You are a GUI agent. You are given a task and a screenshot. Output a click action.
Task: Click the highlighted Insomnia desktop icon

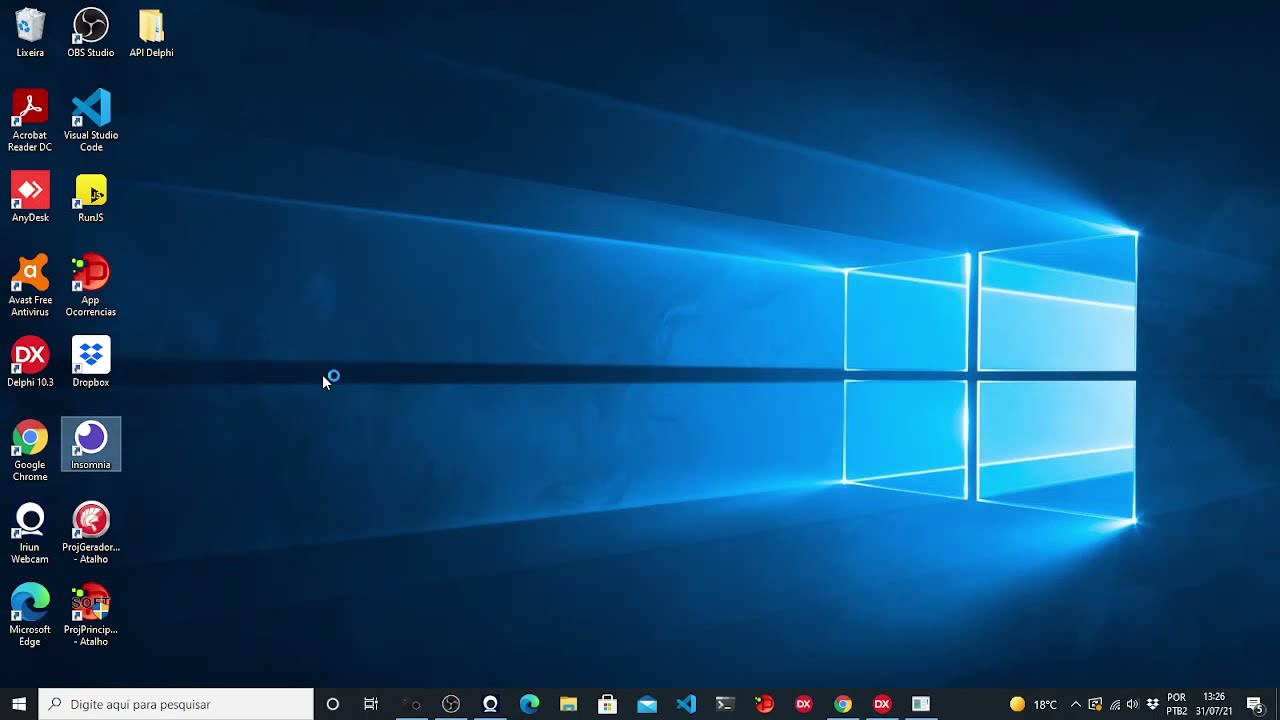(90, 444)
